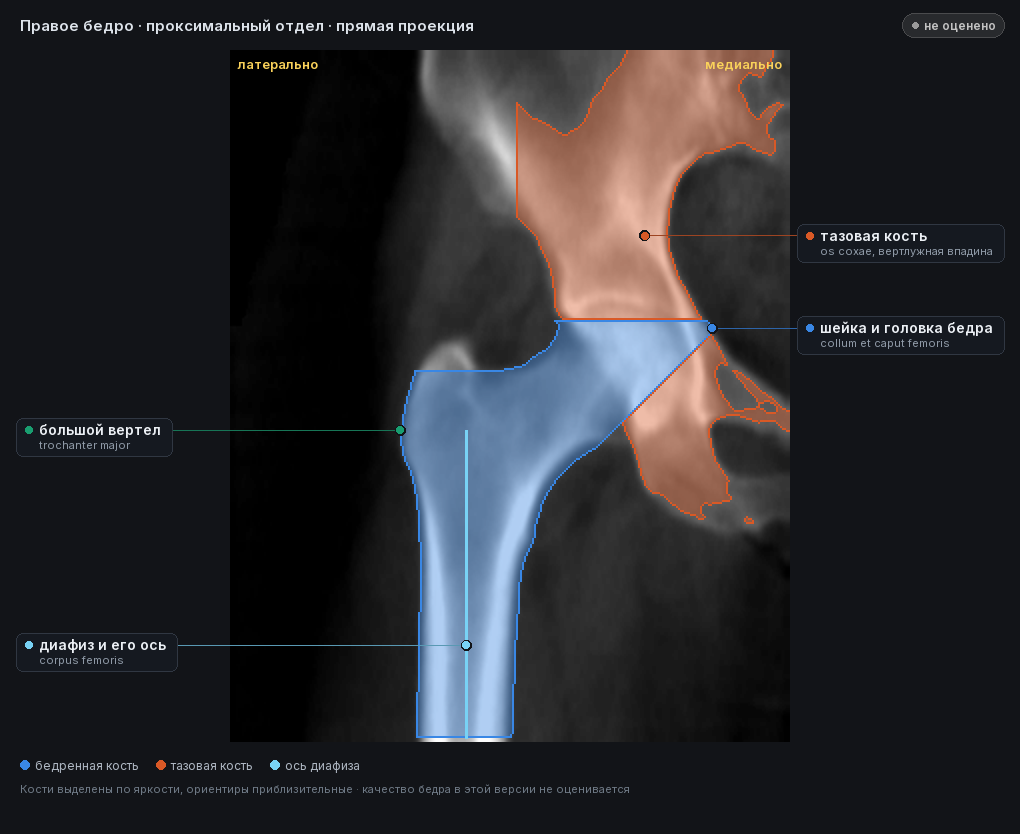Screen dimensions: 1020x834
Task: Toggle the "тазовая кость" legend entry
Action: pos(204,766)
